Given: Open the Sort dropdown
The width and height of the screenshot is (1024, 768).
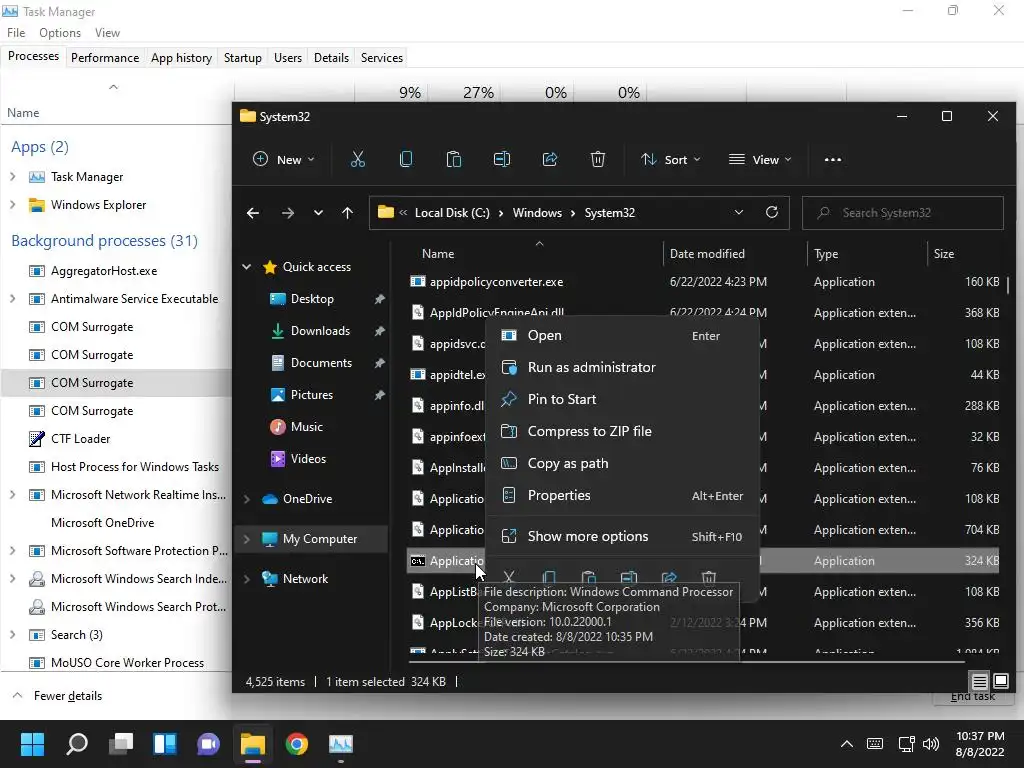Looking at the screenshot, I should pos(670,159).
